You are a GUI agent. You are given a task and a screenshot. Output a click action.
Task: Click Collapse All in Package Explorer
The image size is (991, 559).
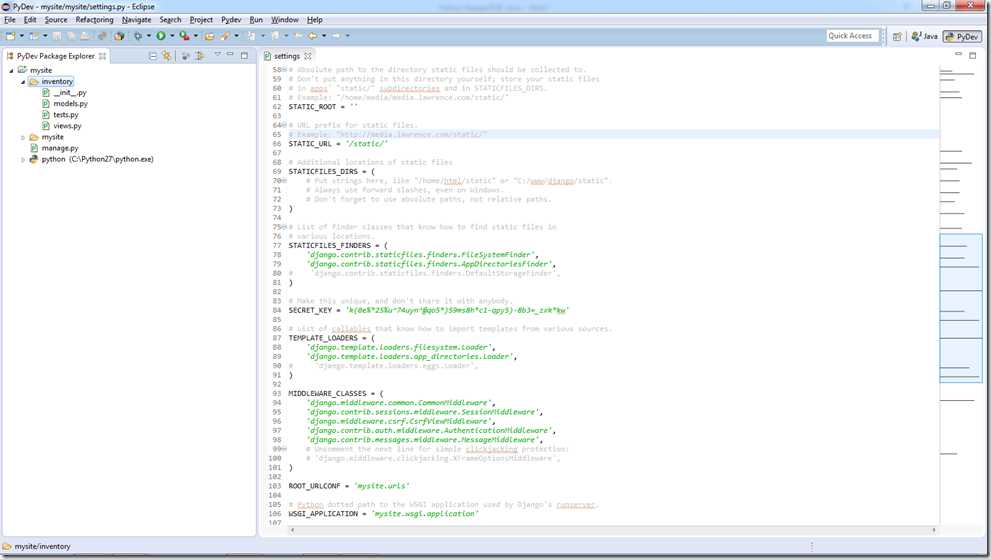[152, 56]
